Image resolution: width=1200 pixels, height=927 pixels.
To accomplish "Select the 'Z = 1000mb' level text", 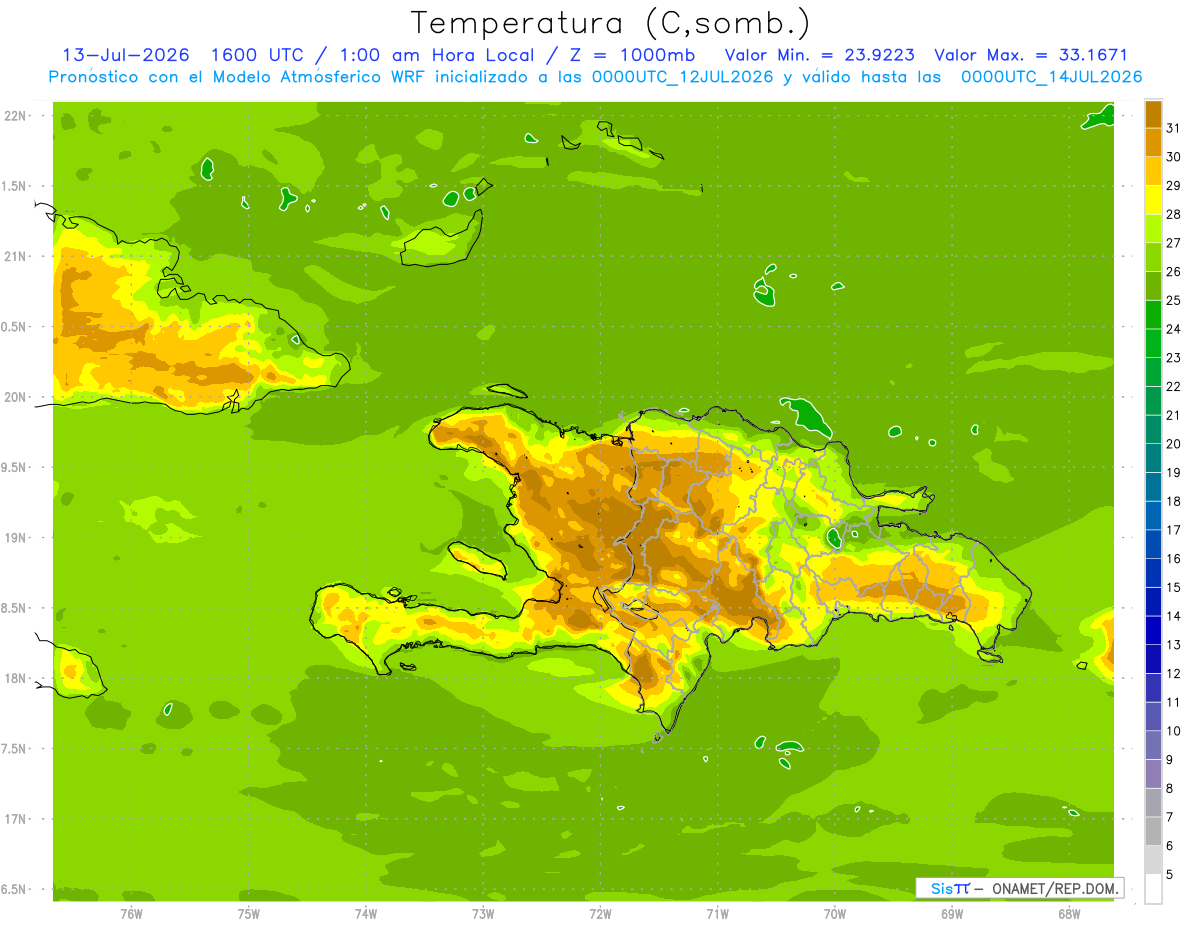I will pyautogui.click(x=632, y=55).
